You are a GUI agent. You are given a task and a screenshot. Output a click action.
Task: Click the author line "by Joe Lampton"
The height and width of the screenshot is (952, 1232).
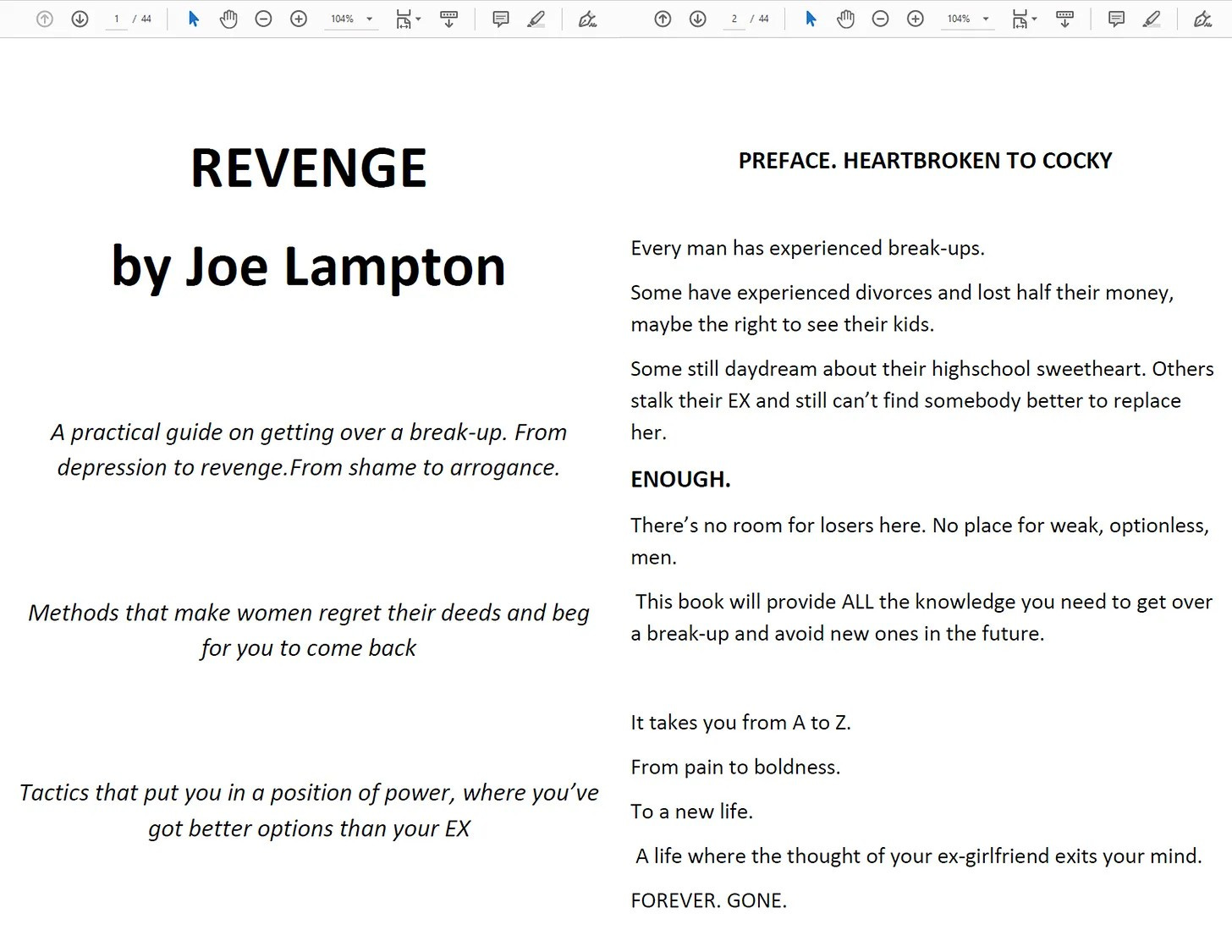pyautogui.click(x=309, y=267)
